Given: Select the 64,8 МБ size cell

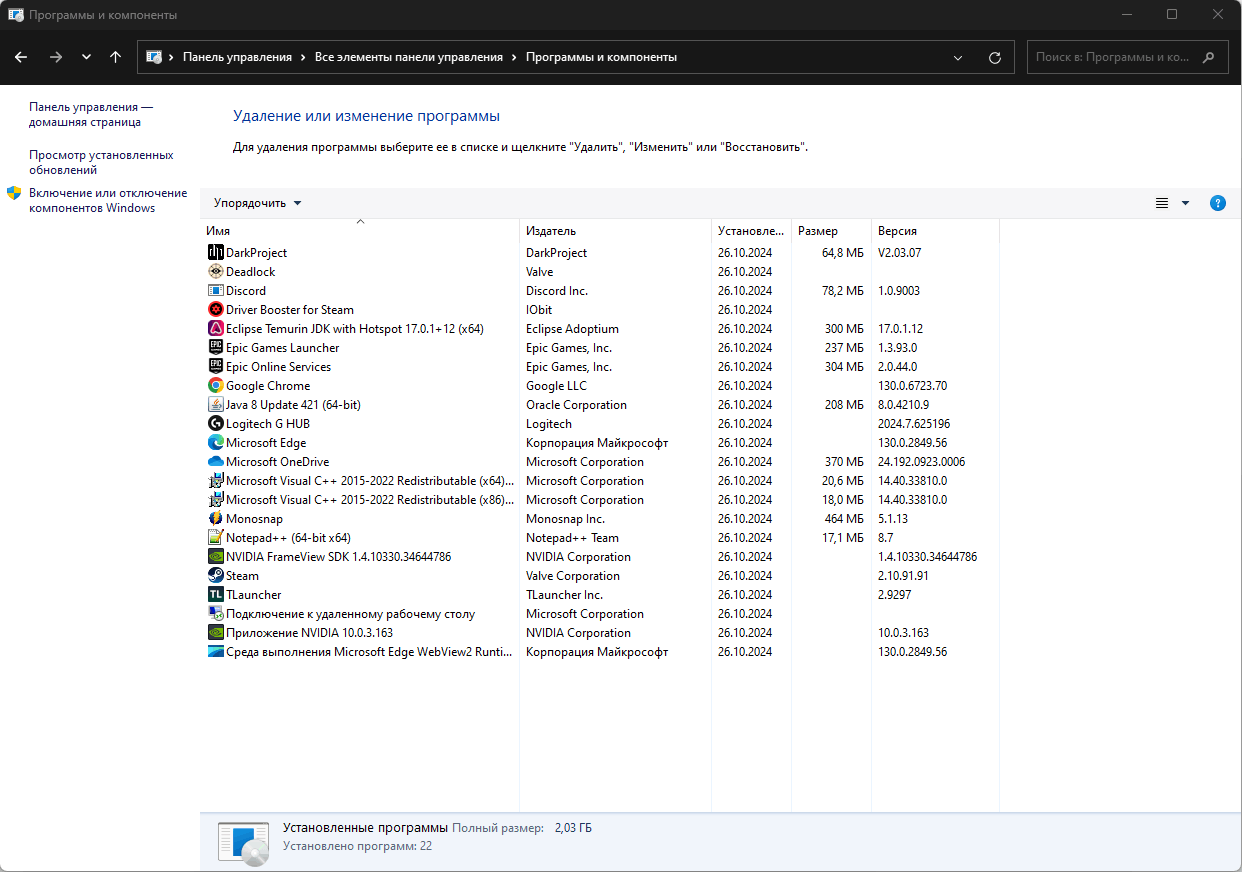Looking at the screenshot, I should point(843,253).
